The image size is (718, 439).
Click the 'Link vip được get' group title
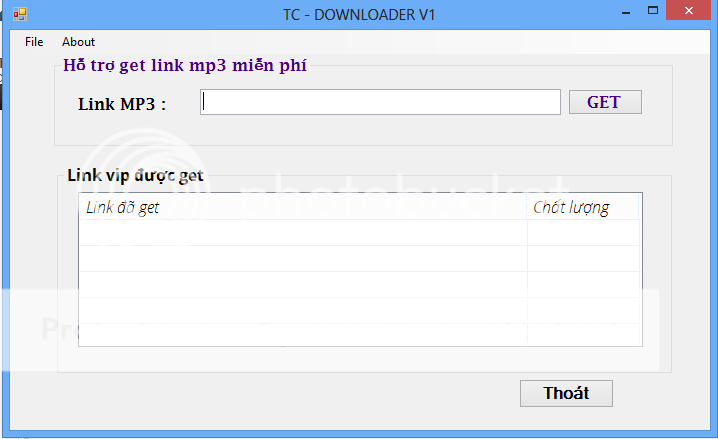click(135, 175)
